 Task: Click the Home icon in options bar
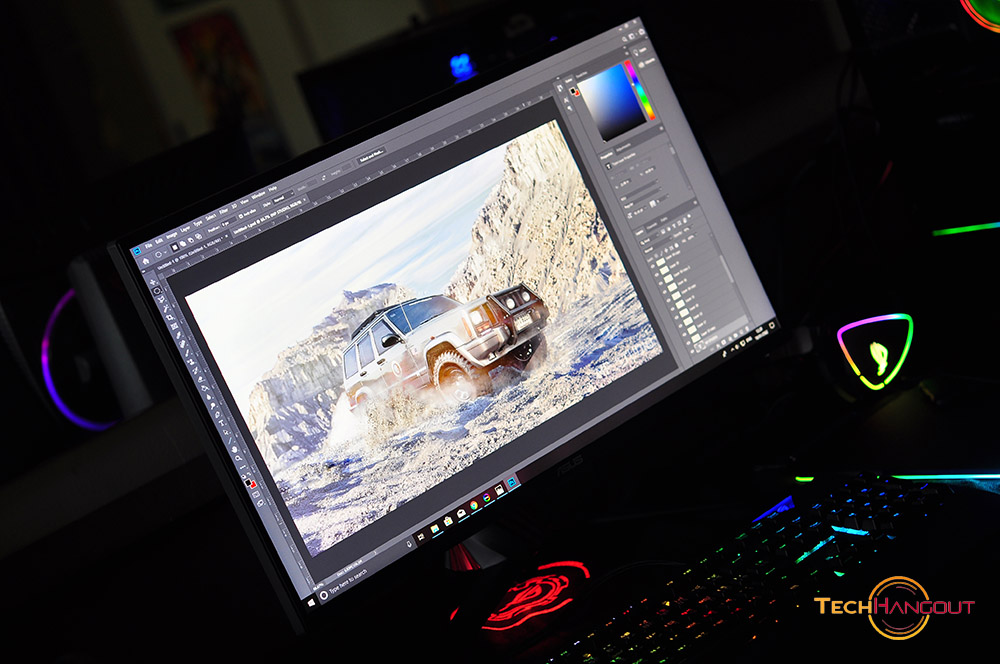(x=146, y=261)
